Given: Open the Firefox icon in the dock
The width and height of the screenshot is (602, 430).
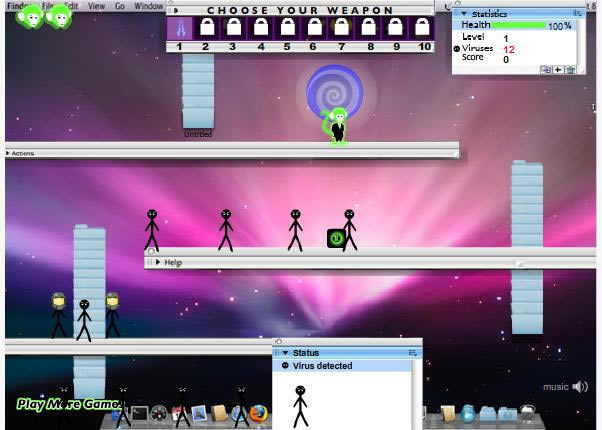Looking at the screenshot, I should [x=258, y=414].
